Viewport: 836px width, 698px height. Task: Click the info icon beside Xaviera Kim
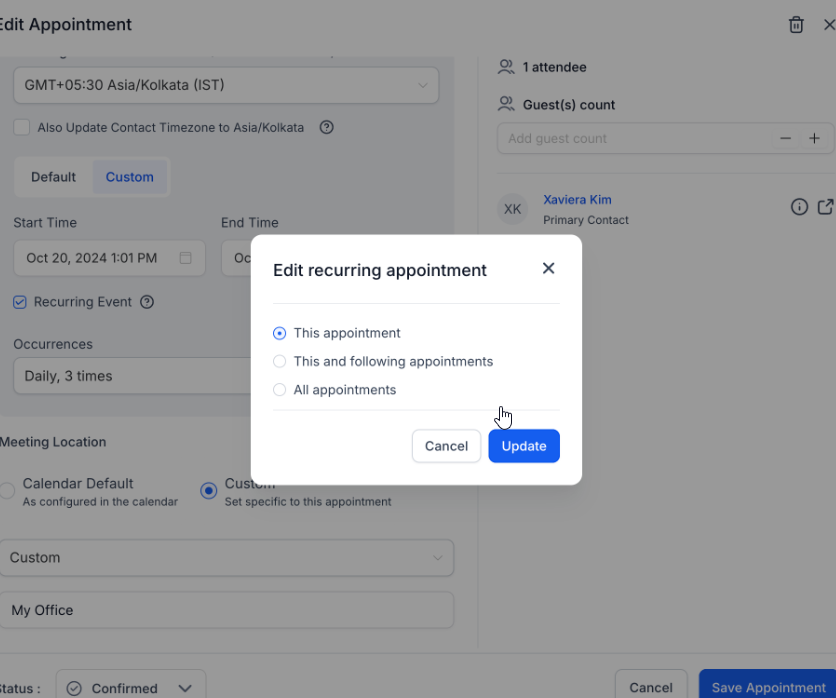click(799, 207)
